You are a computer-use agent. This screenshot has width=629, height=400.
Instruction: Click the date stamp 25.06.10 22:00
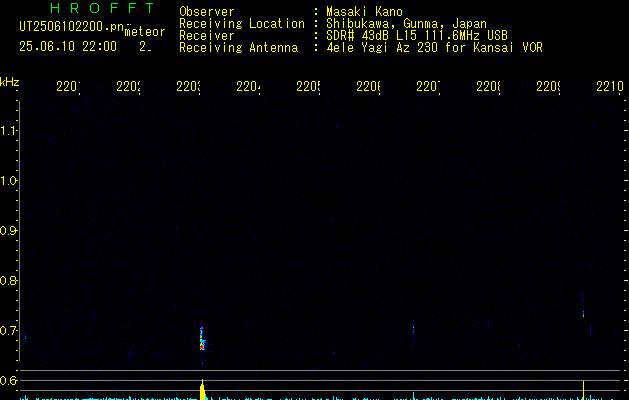68,47
